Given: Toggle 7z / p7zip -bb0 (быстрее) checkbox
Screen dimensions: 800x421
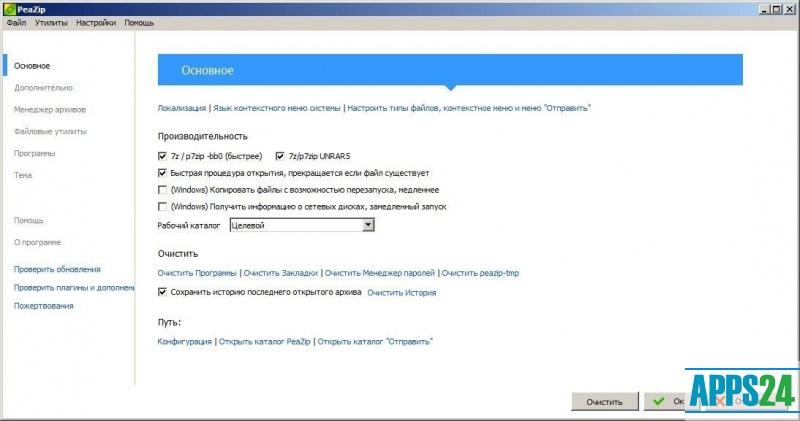Looking at the screenshot, I should pos(162,156).
